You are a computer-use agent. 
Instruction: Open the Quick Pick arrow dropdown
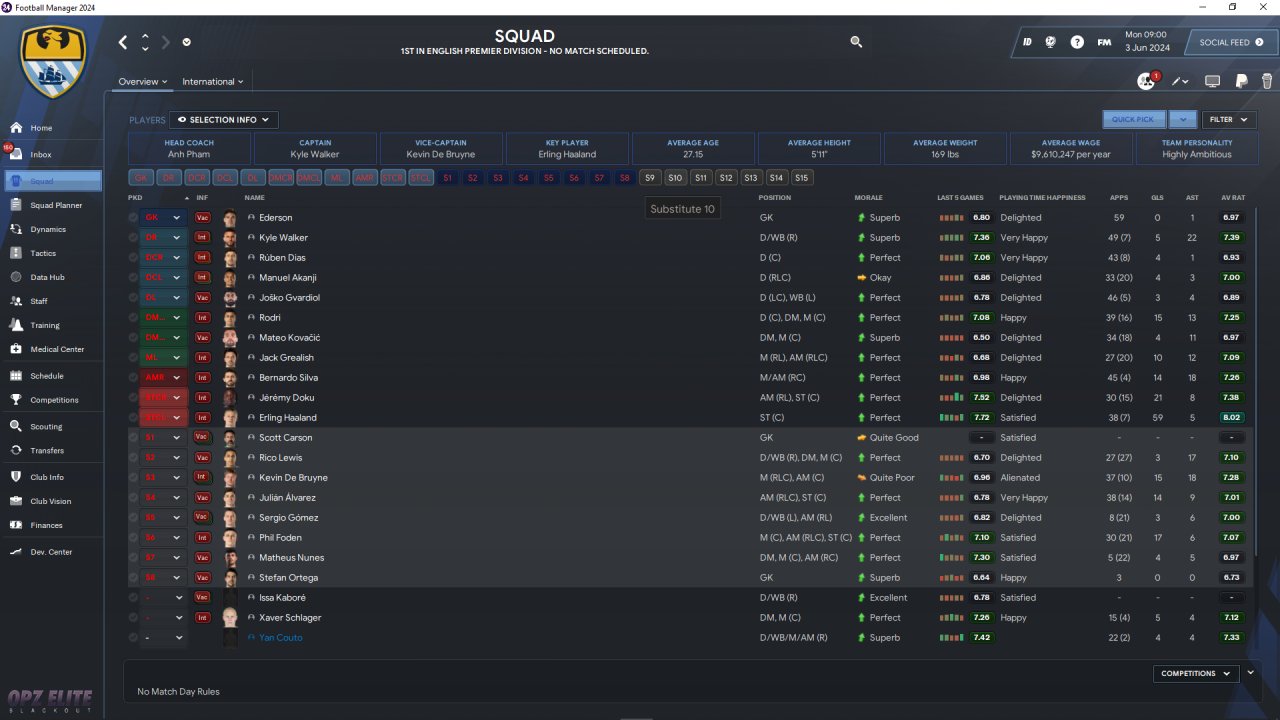1182,119
